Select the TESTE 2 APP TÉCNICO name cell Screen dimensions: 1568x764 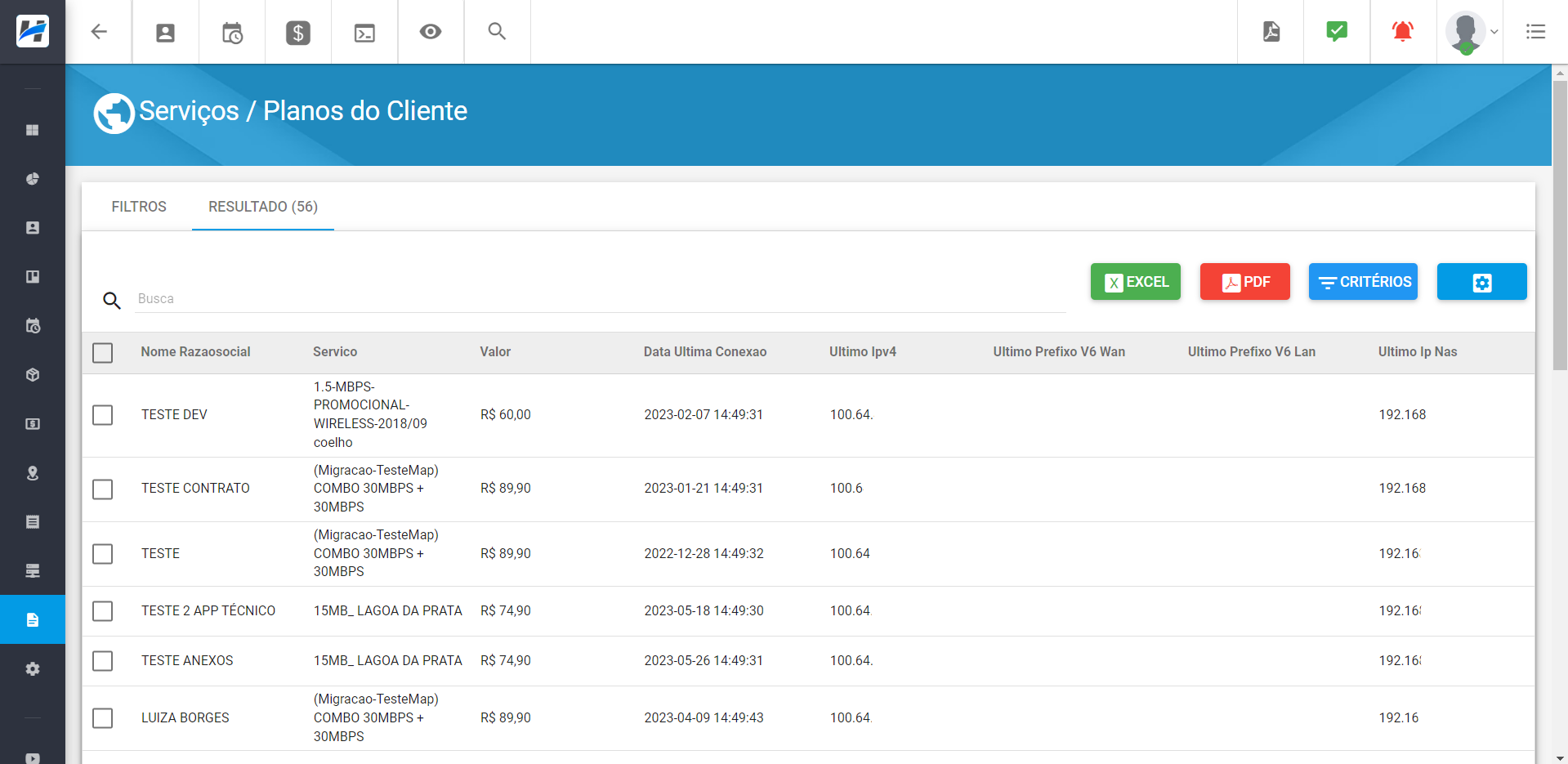[208, 611]
